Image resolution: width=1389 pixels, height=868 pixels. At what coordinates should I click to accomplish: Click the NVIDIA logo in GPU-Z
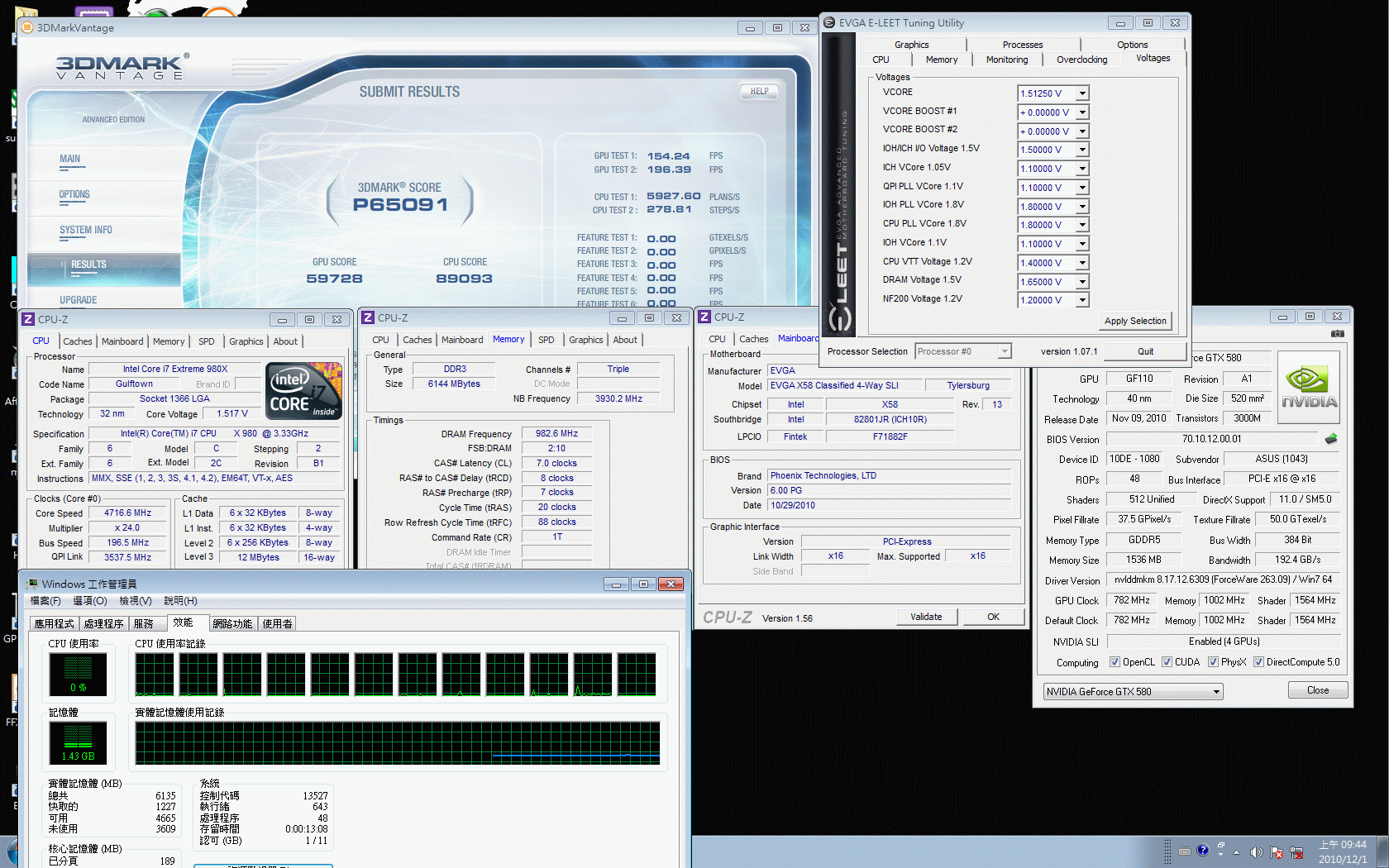tap(1309, 389)
